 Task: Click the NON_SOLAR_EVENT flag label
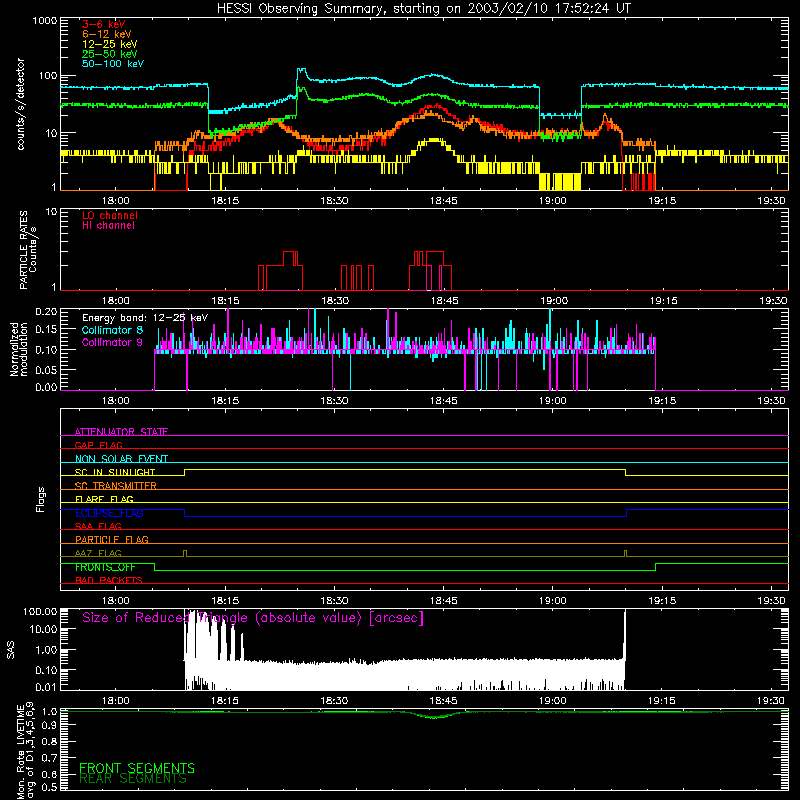(121, 459)
